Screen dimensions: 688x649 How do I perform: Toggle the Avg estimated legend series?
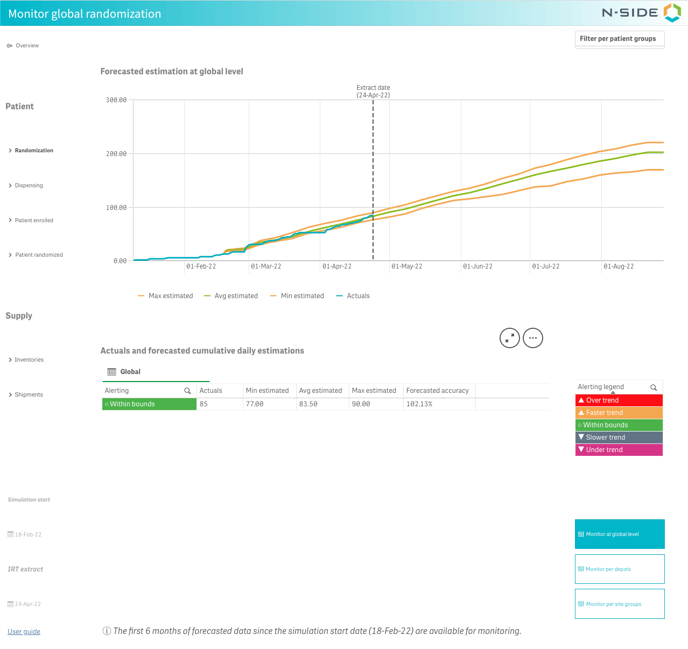click(231, 296)
